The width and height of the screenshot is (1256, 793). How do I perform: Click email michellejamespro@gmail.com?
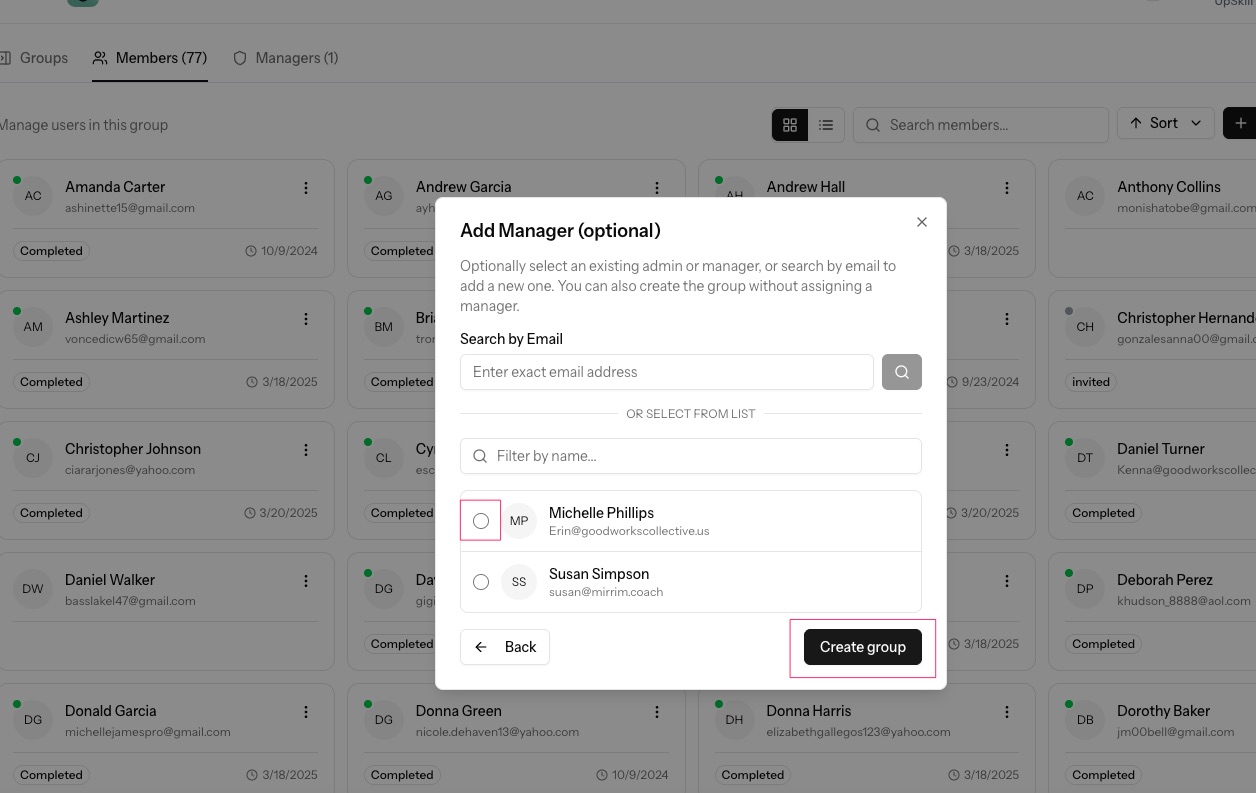[x=148, y=732]
